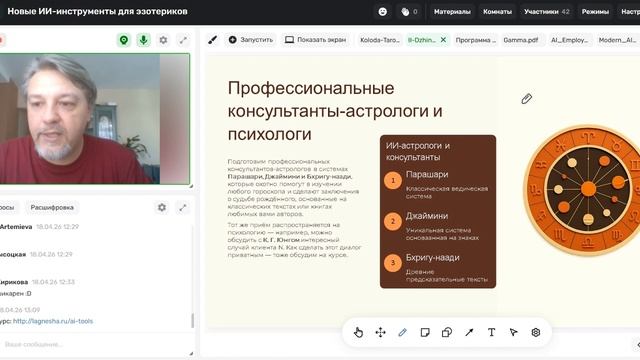This screenshot has height=360, width=640.
Task: Mute the green microphone
Action: pos(143,40)
